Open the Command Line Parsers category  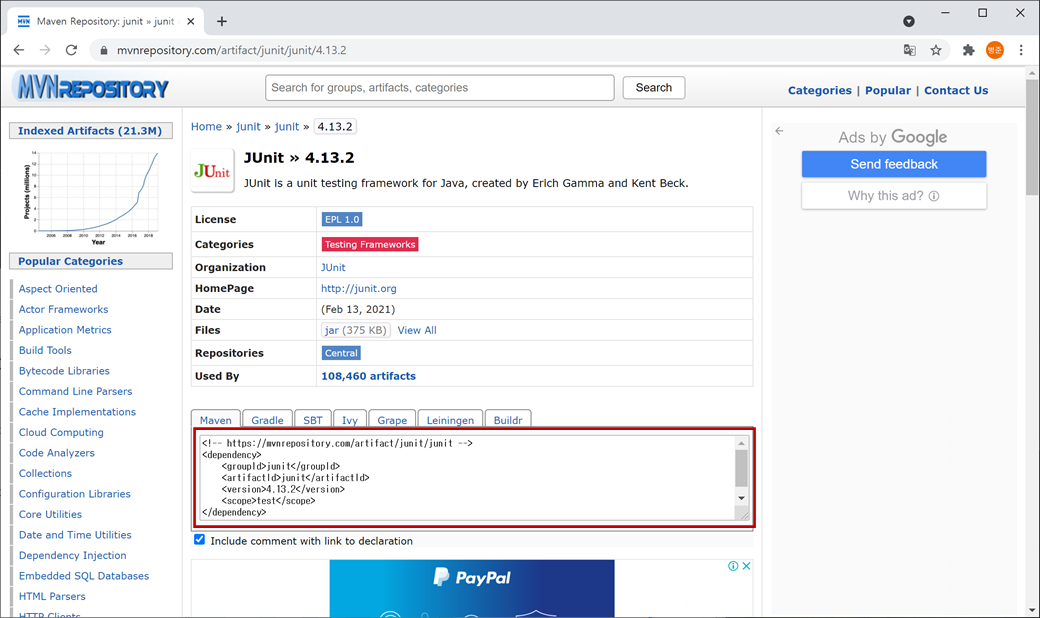pos(76,392)
